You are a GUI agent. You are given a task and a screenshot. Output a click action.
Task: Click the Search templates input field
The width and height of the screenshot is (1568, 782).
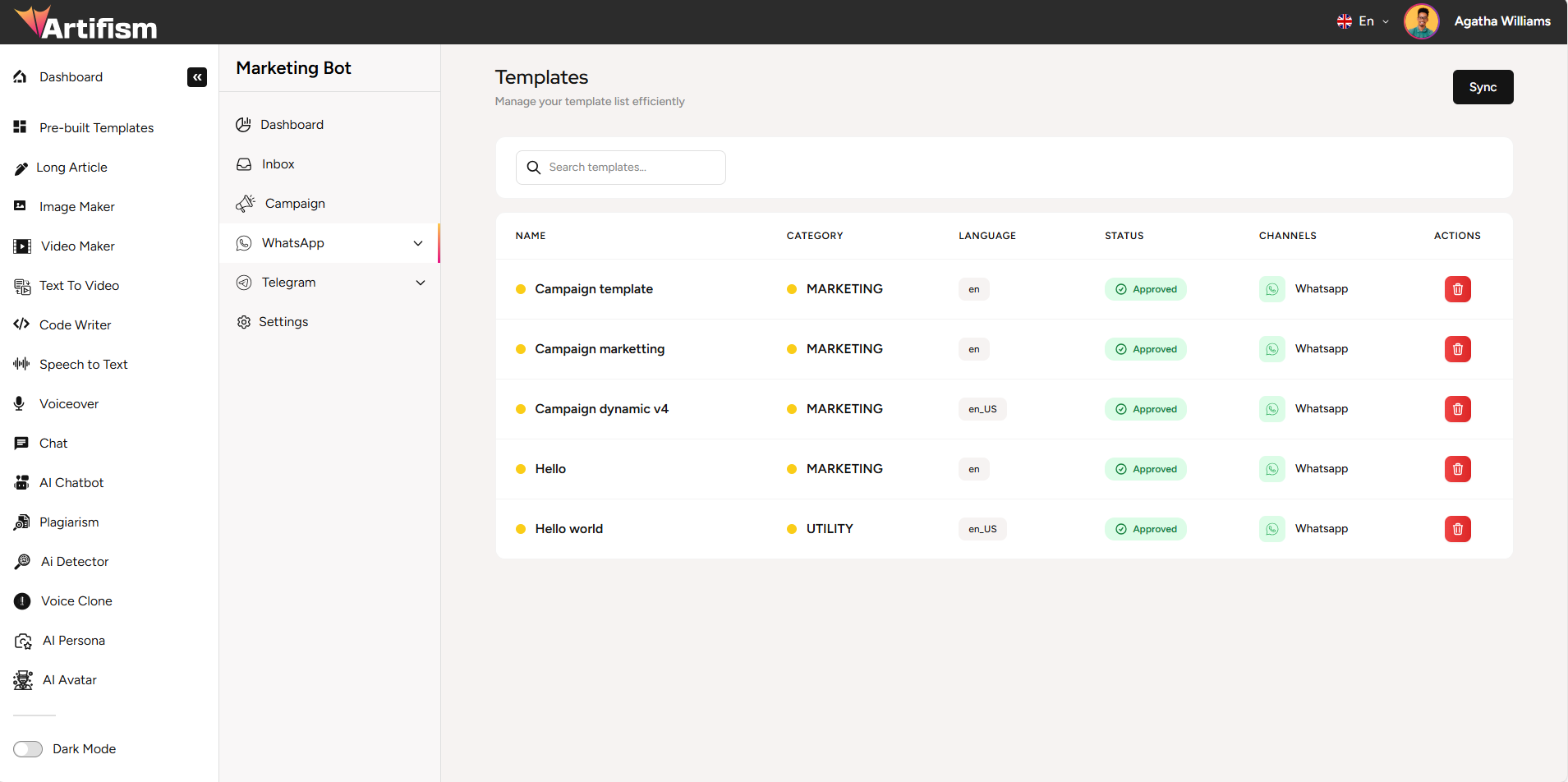620,167
